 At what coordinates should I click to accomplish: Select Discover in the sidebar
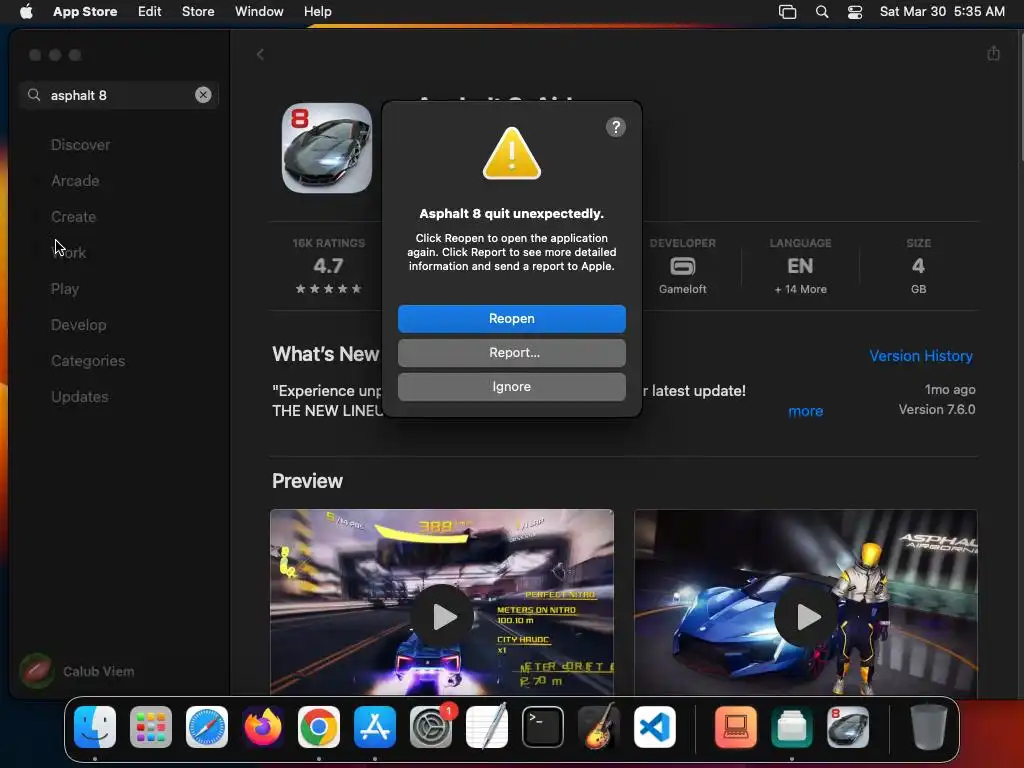(x=80, y=145)
